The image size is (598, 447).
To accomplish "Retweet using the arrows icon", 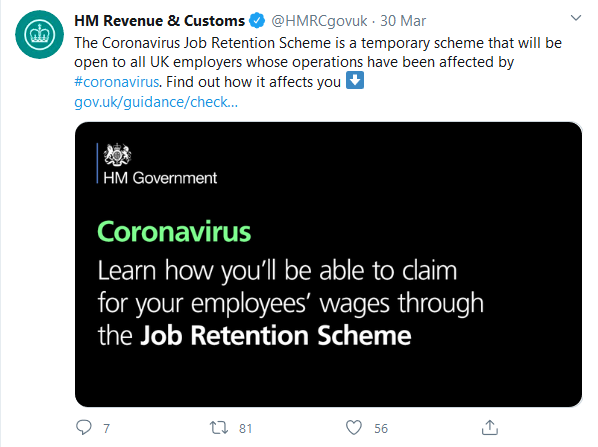I will [x=219, y=428].
